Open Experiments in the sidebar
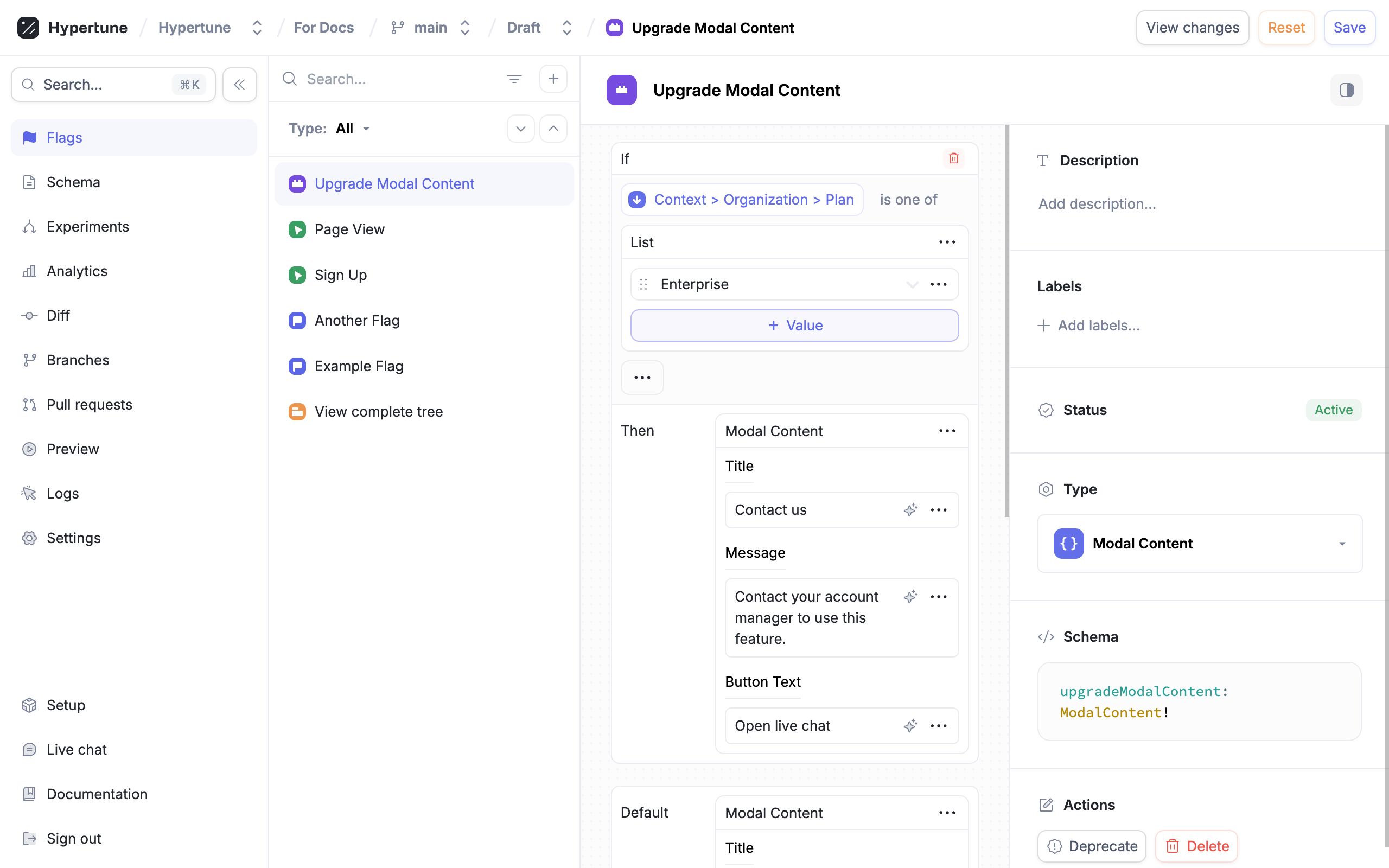Screen dimensions: 1389x868 [x=87, y=227]
